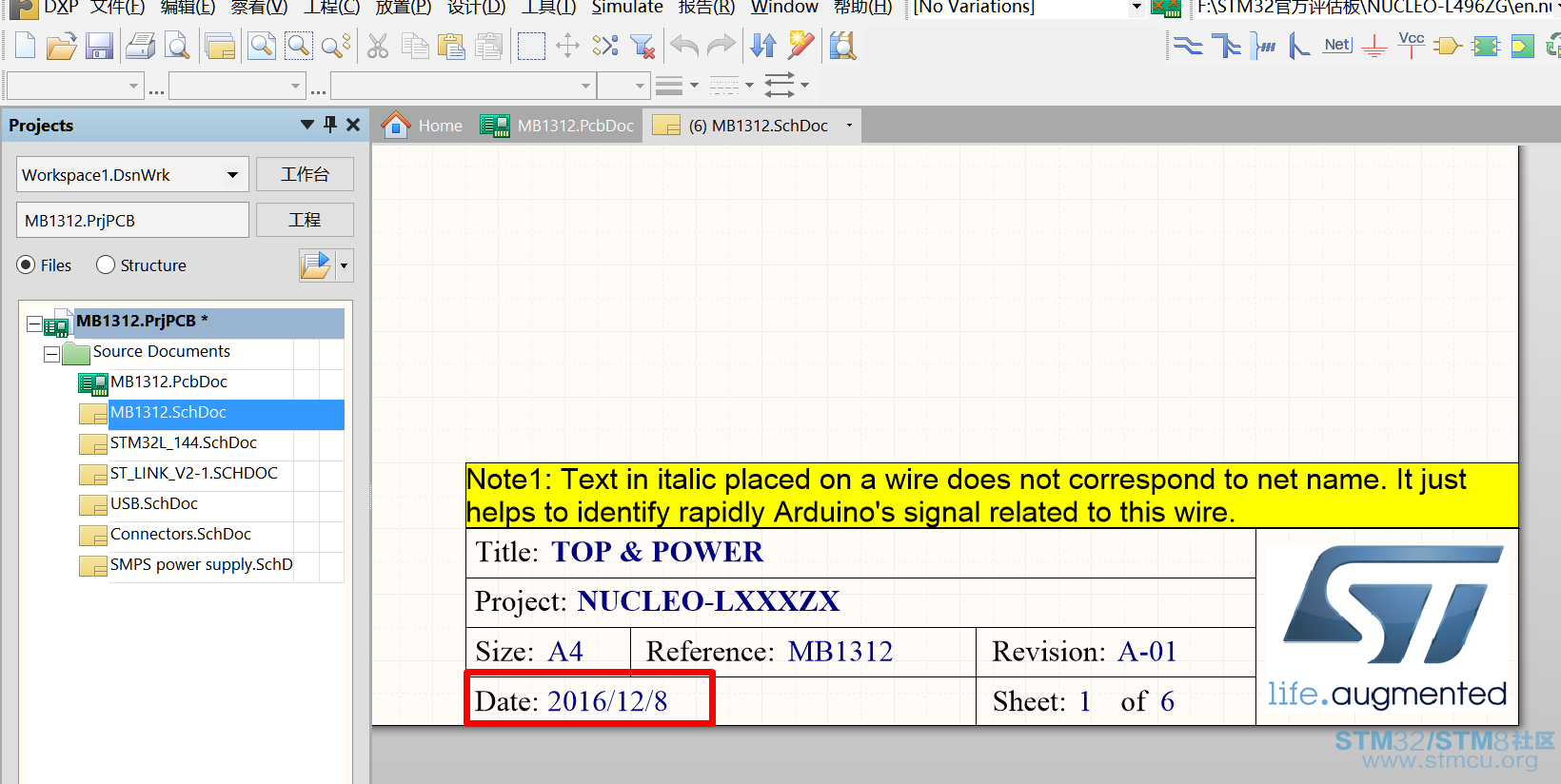Click the 工程 project button
1561x784 pixels.
tap(305, 220)
